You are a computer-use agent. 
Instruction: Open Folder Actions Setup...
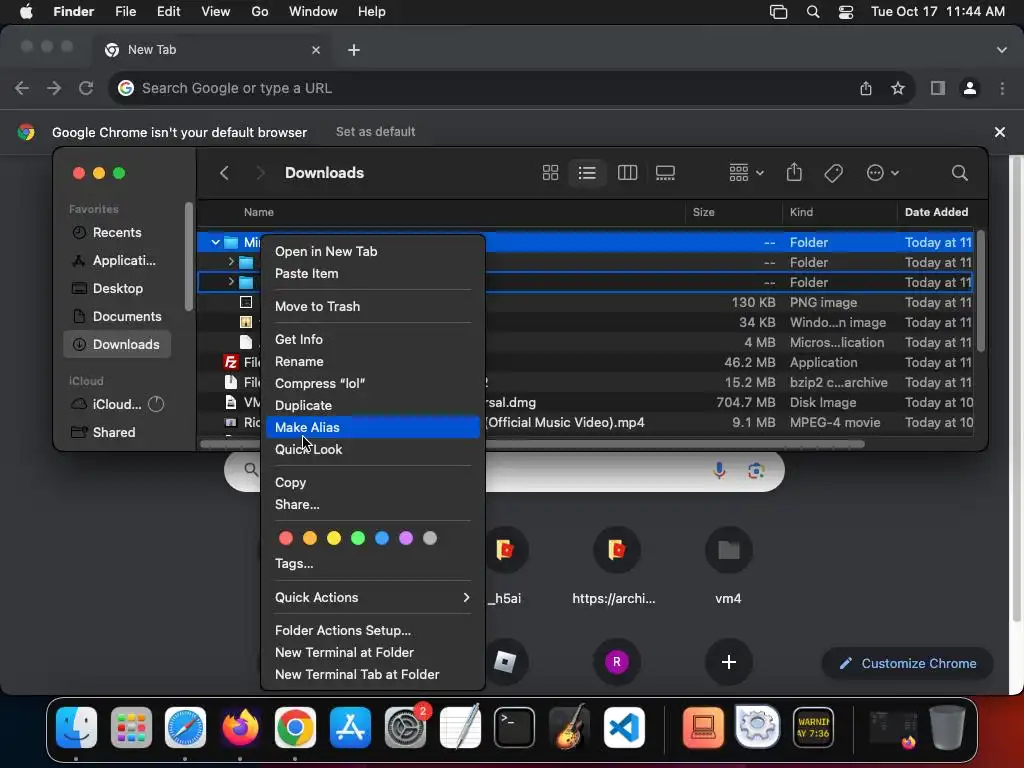click(x=372, y=631)
